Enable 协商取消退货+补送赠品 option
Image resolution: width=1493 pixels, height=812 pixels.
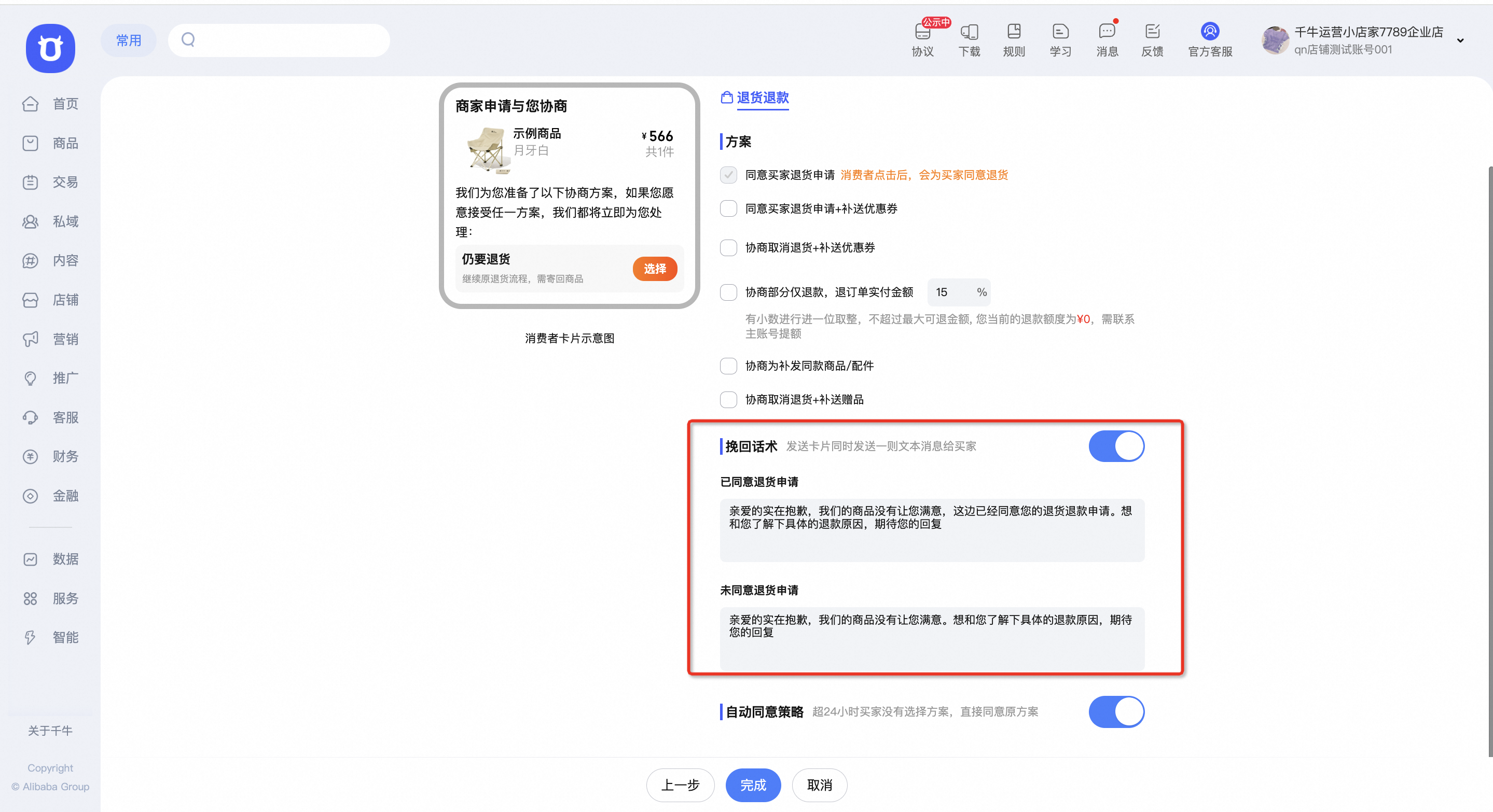tap(728, 399)
